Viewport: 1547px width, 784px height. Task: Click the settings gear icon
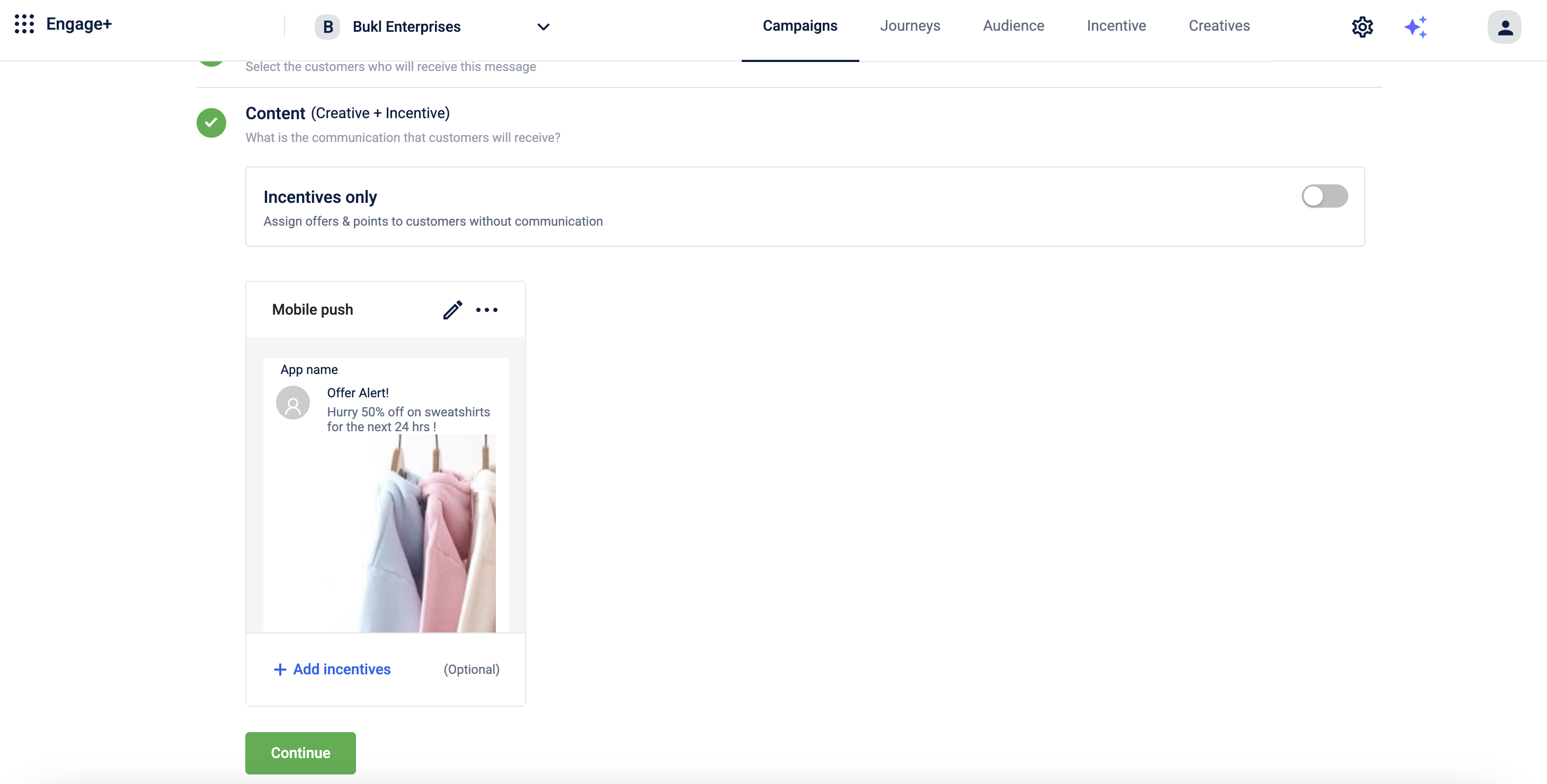click(x=1362, y=27)
